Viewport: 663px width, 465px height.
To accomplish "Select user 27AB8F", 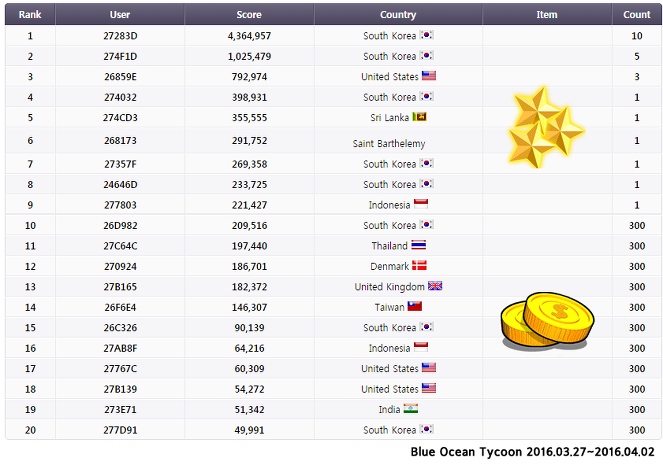I will [121, 348].
